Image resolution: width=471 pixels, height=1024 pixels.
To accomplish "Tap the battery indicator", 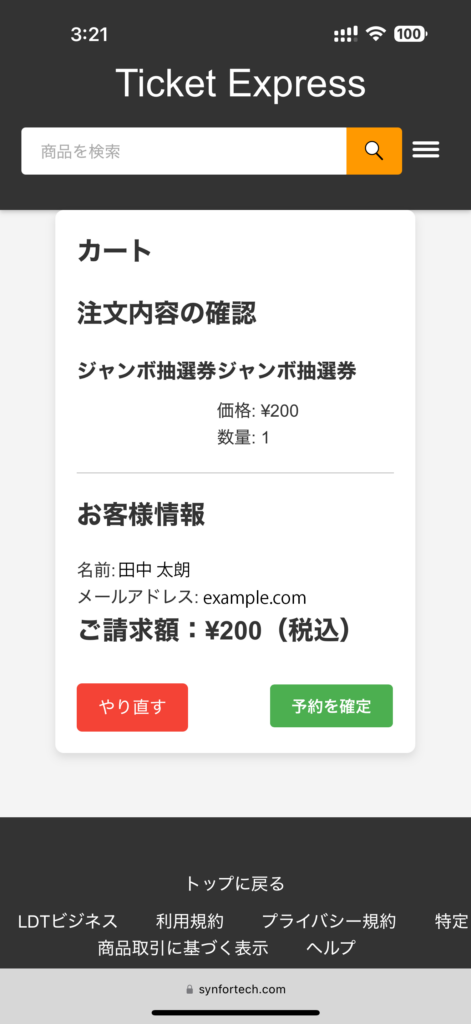I will pos(410,34).
